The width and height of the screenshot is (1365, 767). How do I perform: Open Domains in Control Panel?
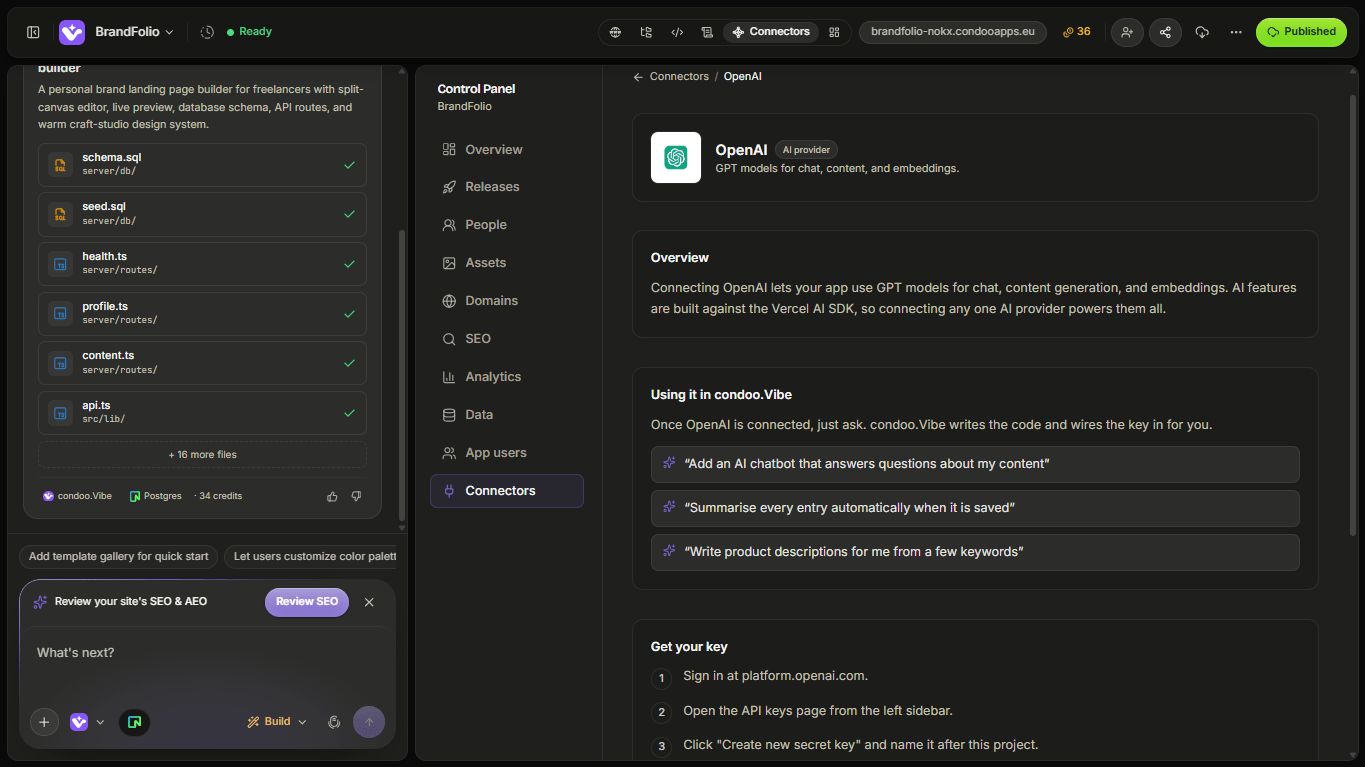point(507,301)
